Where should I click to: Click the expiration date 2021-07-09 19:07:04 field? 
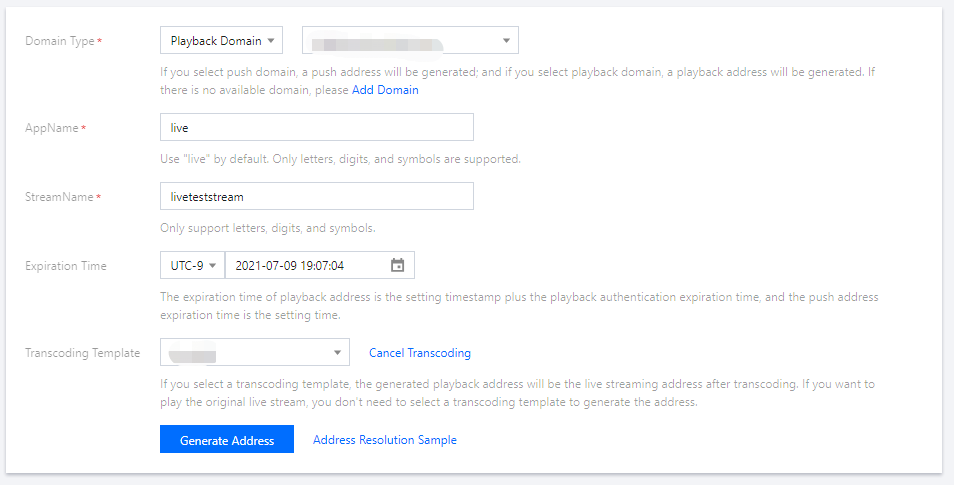(x=305, y=265)
